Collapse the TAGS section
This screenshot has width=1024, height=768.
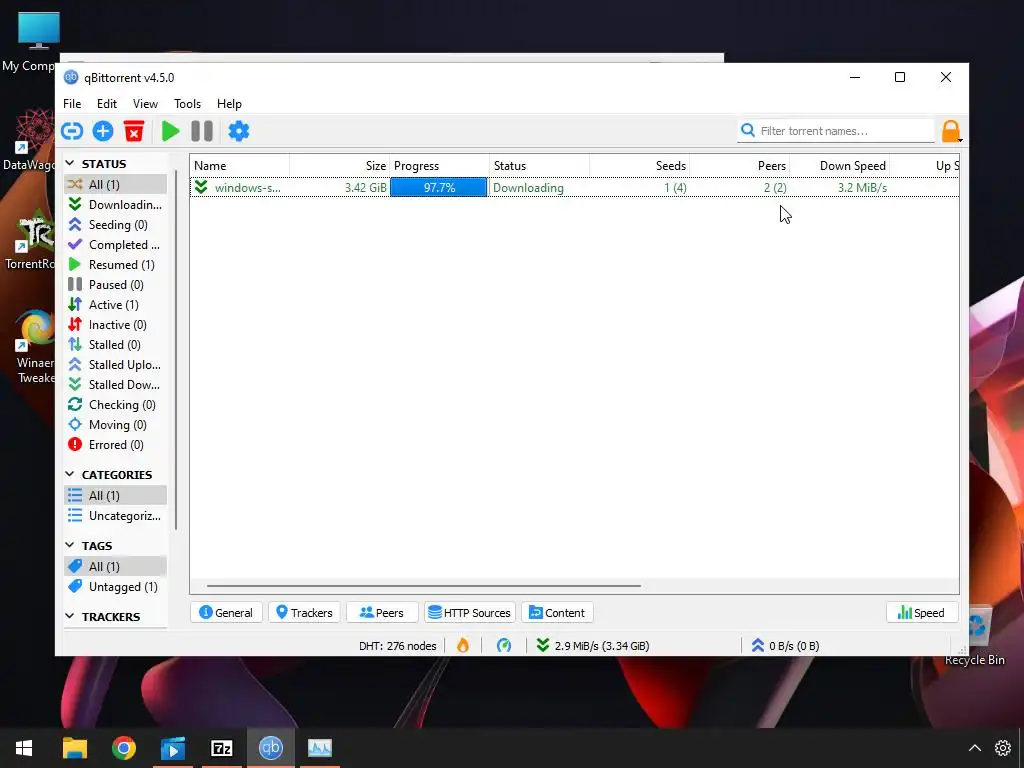coord(70,545)
